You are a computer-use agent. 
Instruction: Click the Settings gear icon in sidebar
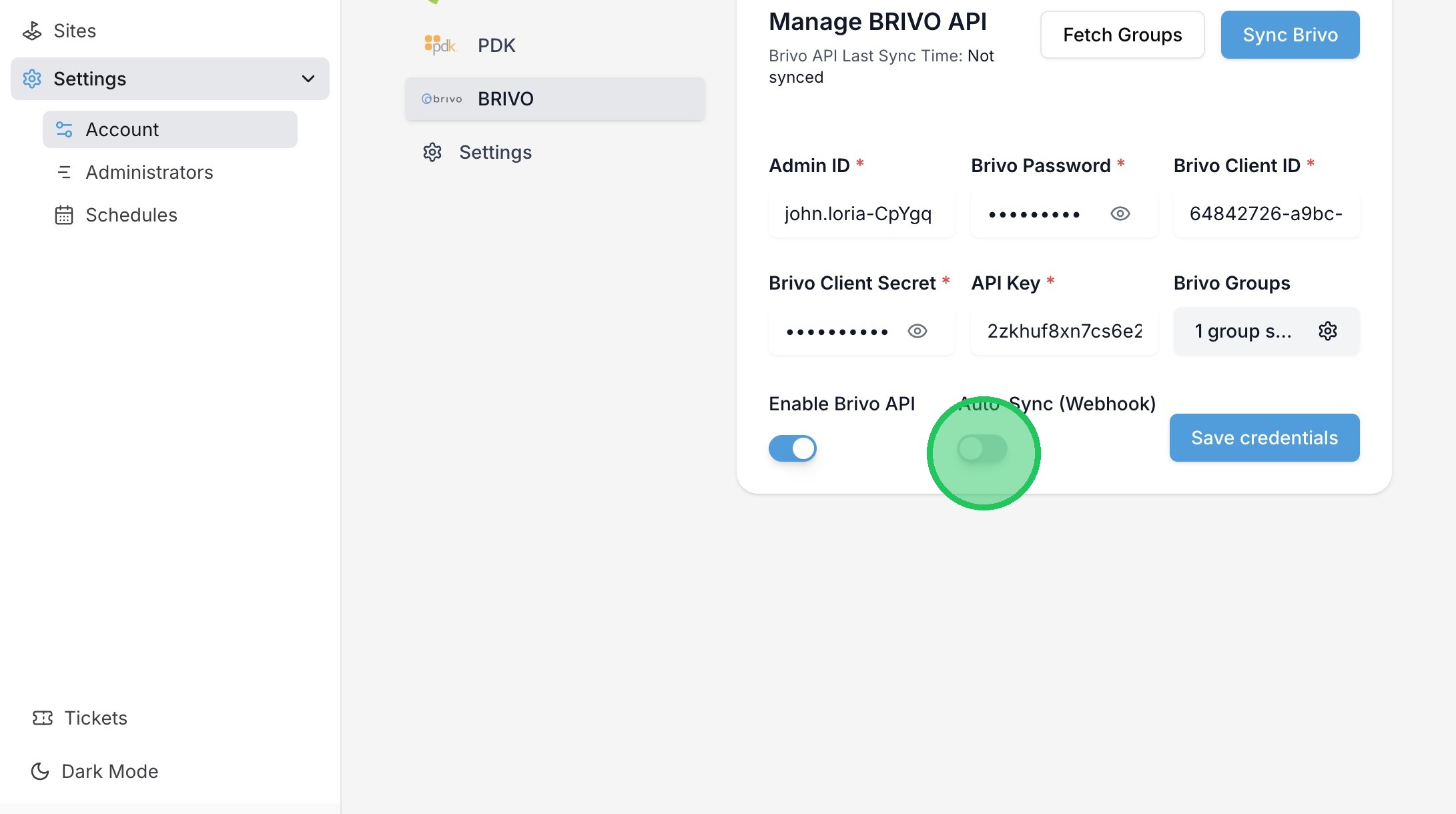[x=32, y=79]
